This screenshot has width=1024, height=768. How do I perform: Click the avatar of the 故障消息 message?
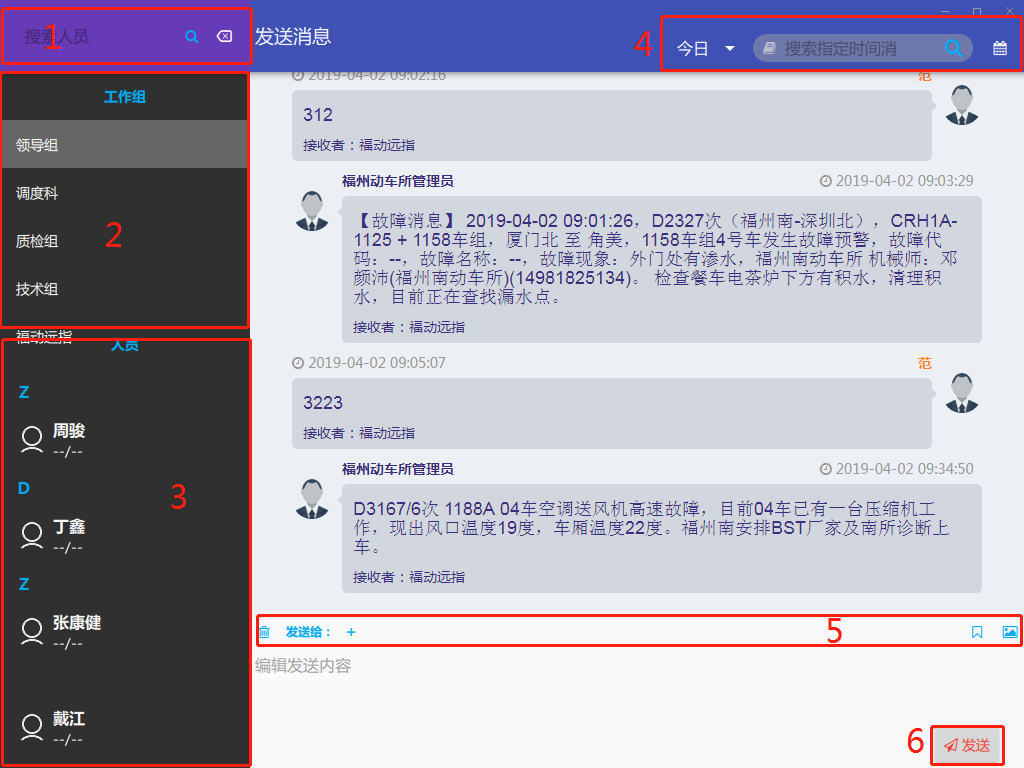tap(312, 211)
